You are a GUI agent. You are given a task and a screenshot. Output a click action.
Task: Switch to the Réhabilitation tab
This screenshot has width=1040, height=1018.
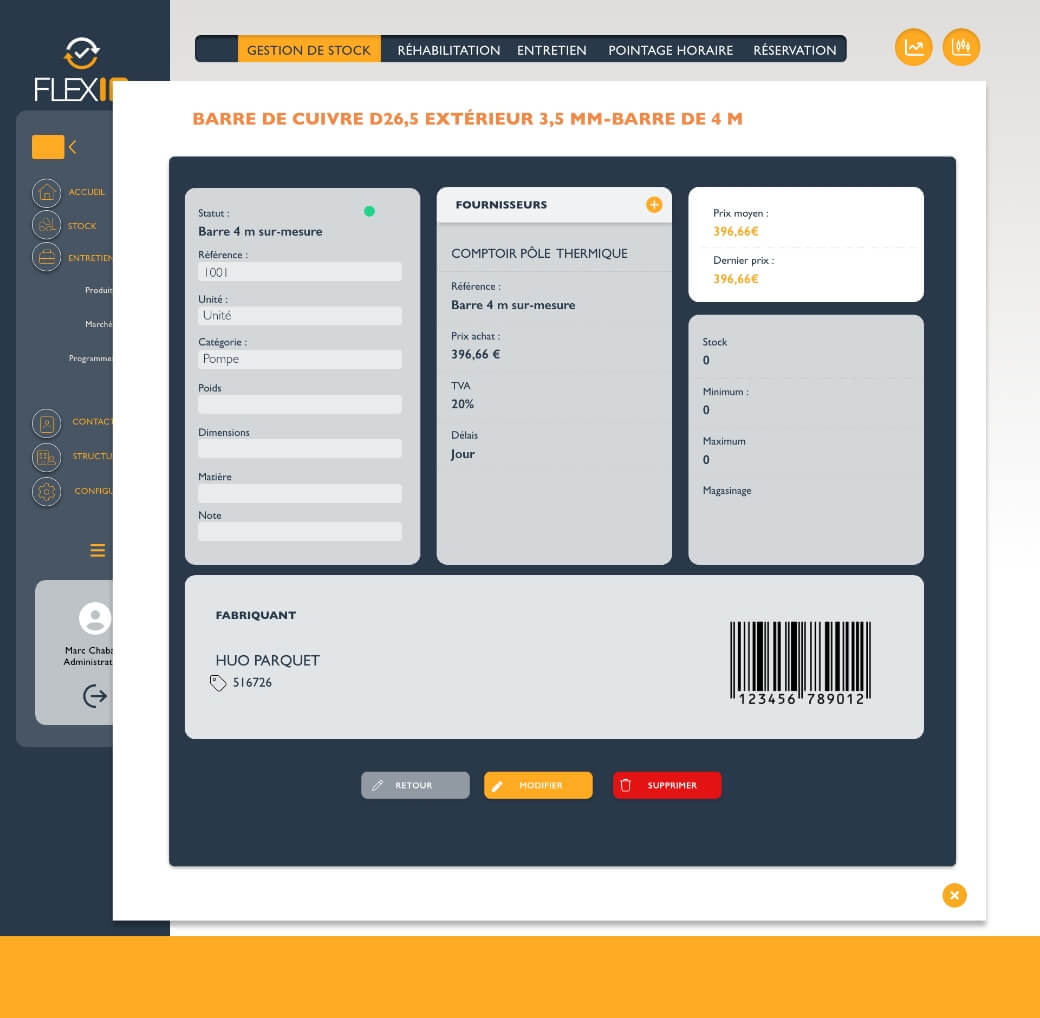[448, 50]
